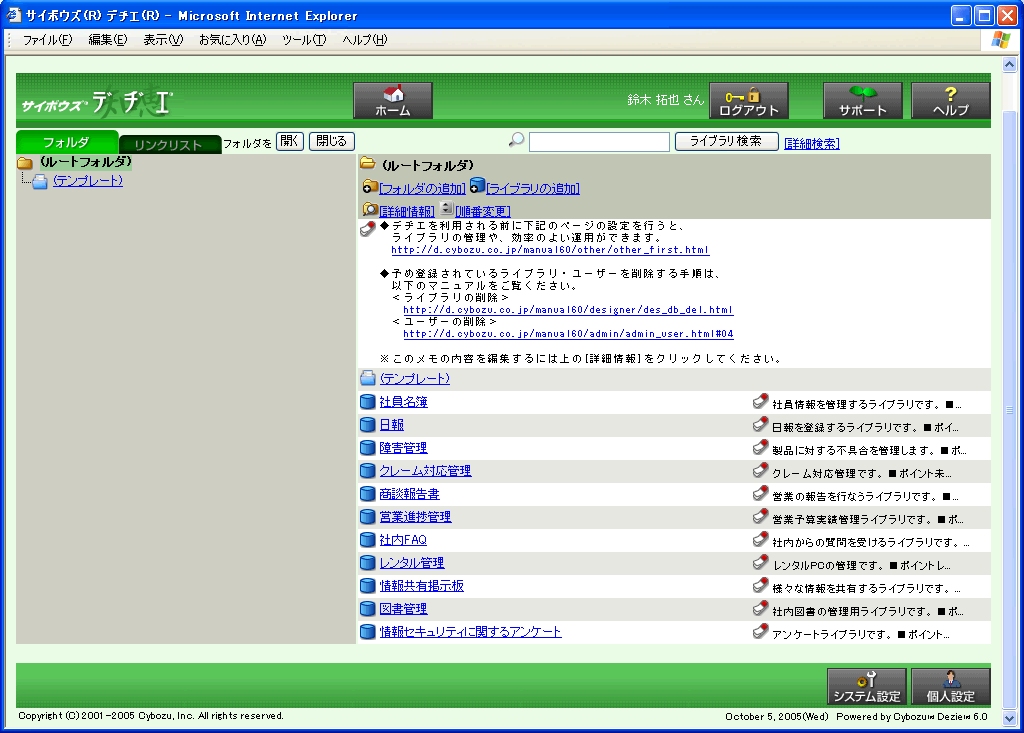Click the ライブラリの追加 link
Viewport: 1024px width, 733px height.
point(533,189)
